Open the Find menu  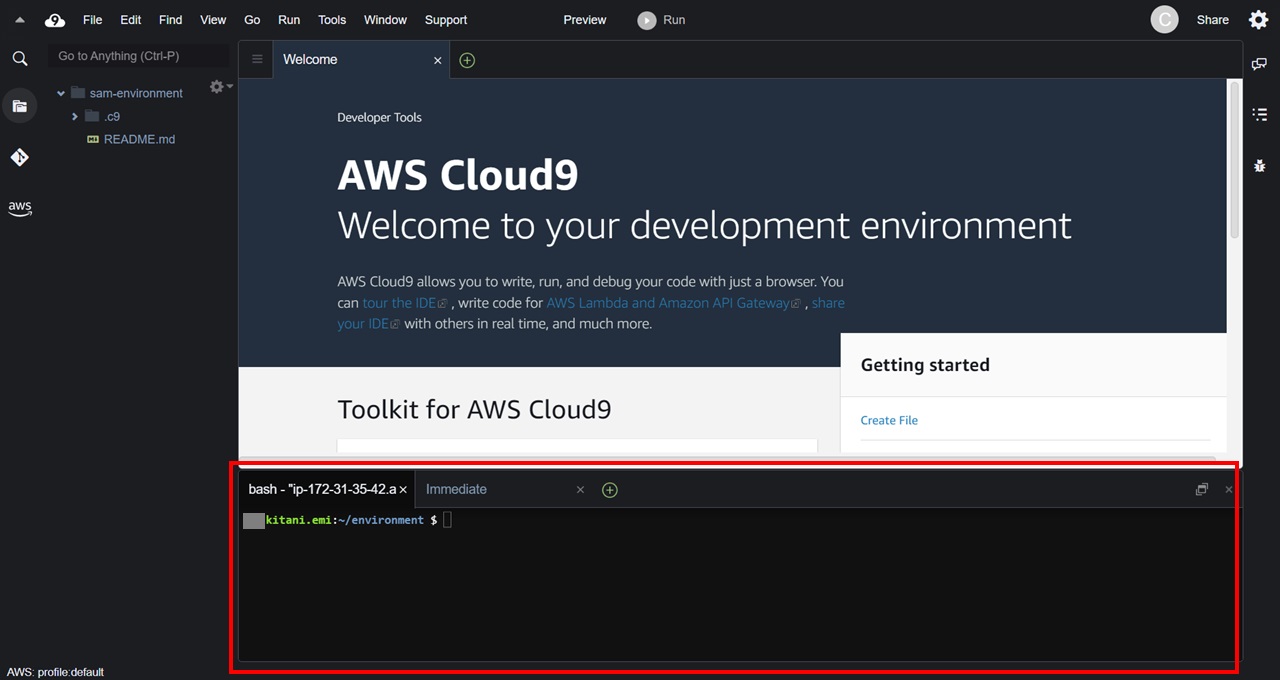click(170, 20)
